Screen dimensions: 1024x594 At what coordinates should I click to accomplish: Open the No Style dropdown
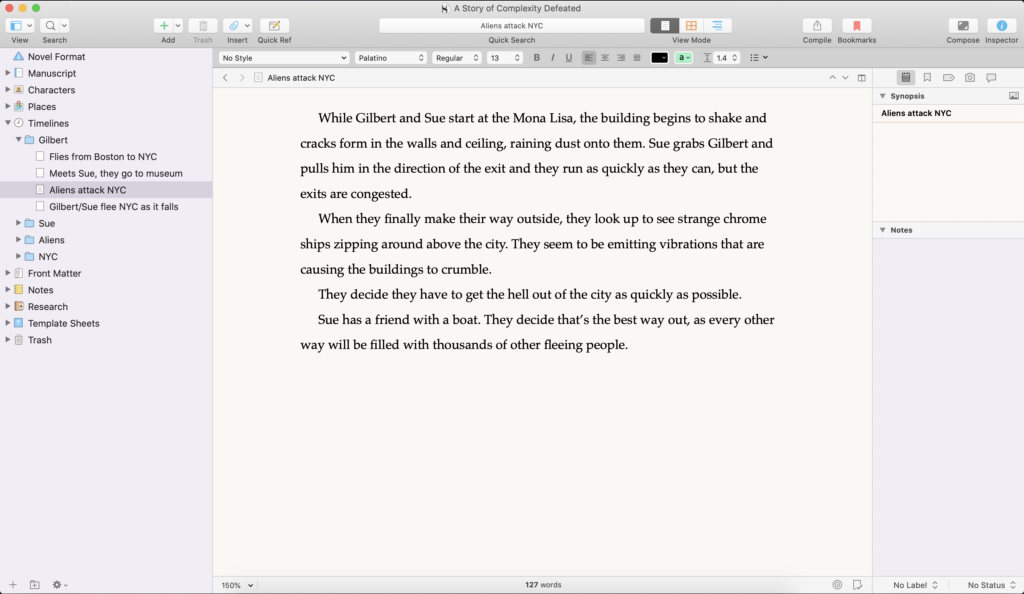point(284,58)
